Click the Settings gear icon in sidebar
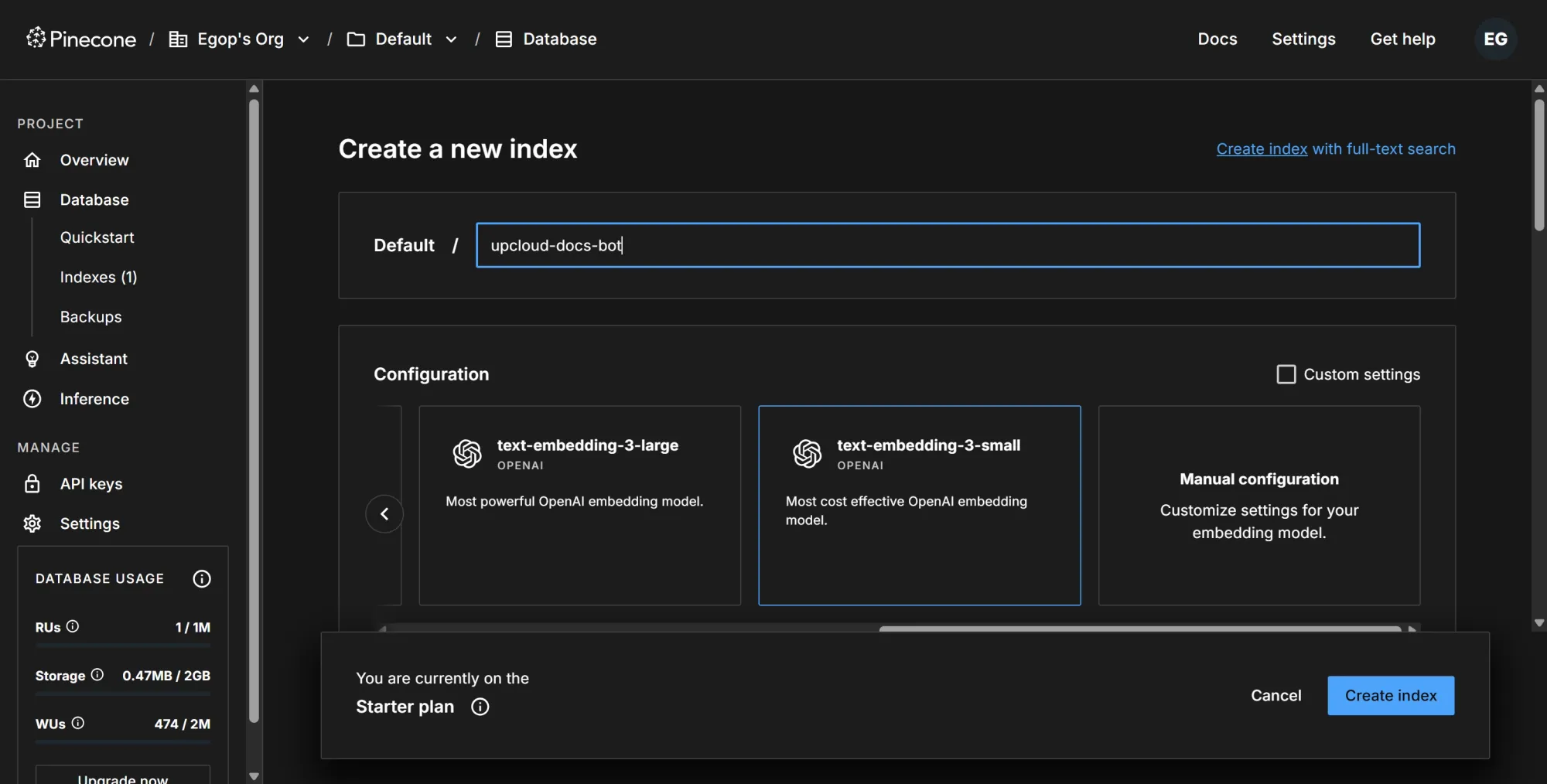 (32, 523)
